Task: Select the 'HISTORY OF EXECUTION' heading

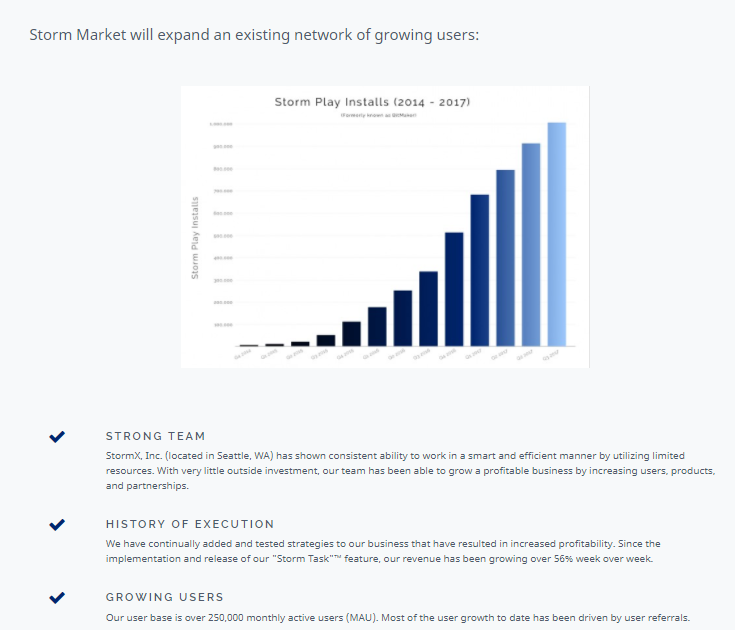Action: 190,524
